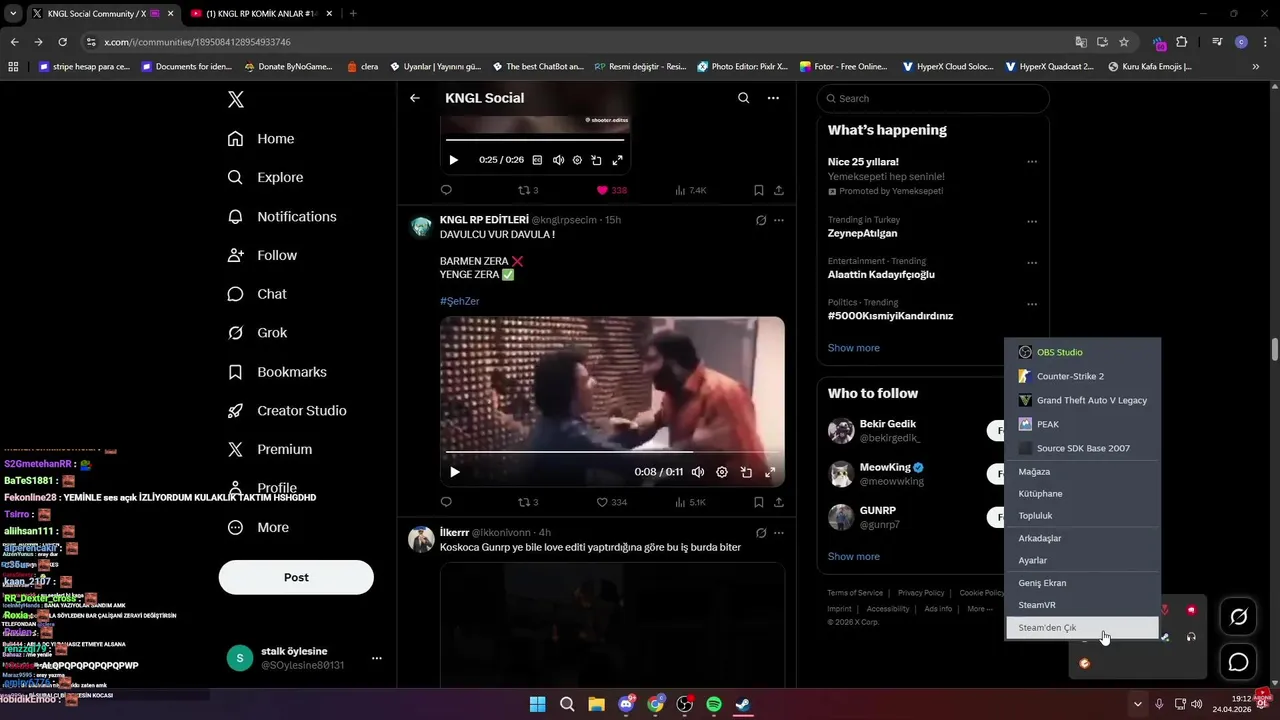Image resolution: width=1280 pixels, height=720 pixels.
Task: Enter fullscreen on the 0:08 video
Action: (x=770, y=472)
